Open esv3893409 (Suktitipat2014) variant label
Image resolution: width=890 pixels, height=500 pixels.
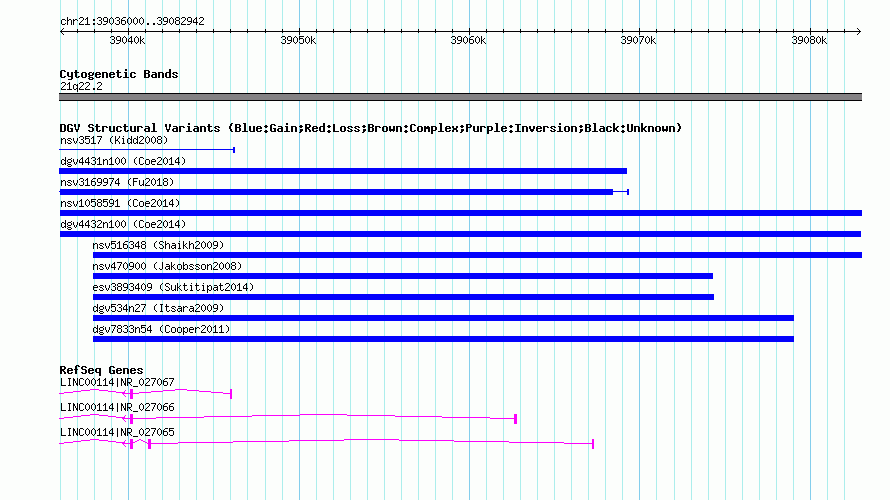point(173,287)
